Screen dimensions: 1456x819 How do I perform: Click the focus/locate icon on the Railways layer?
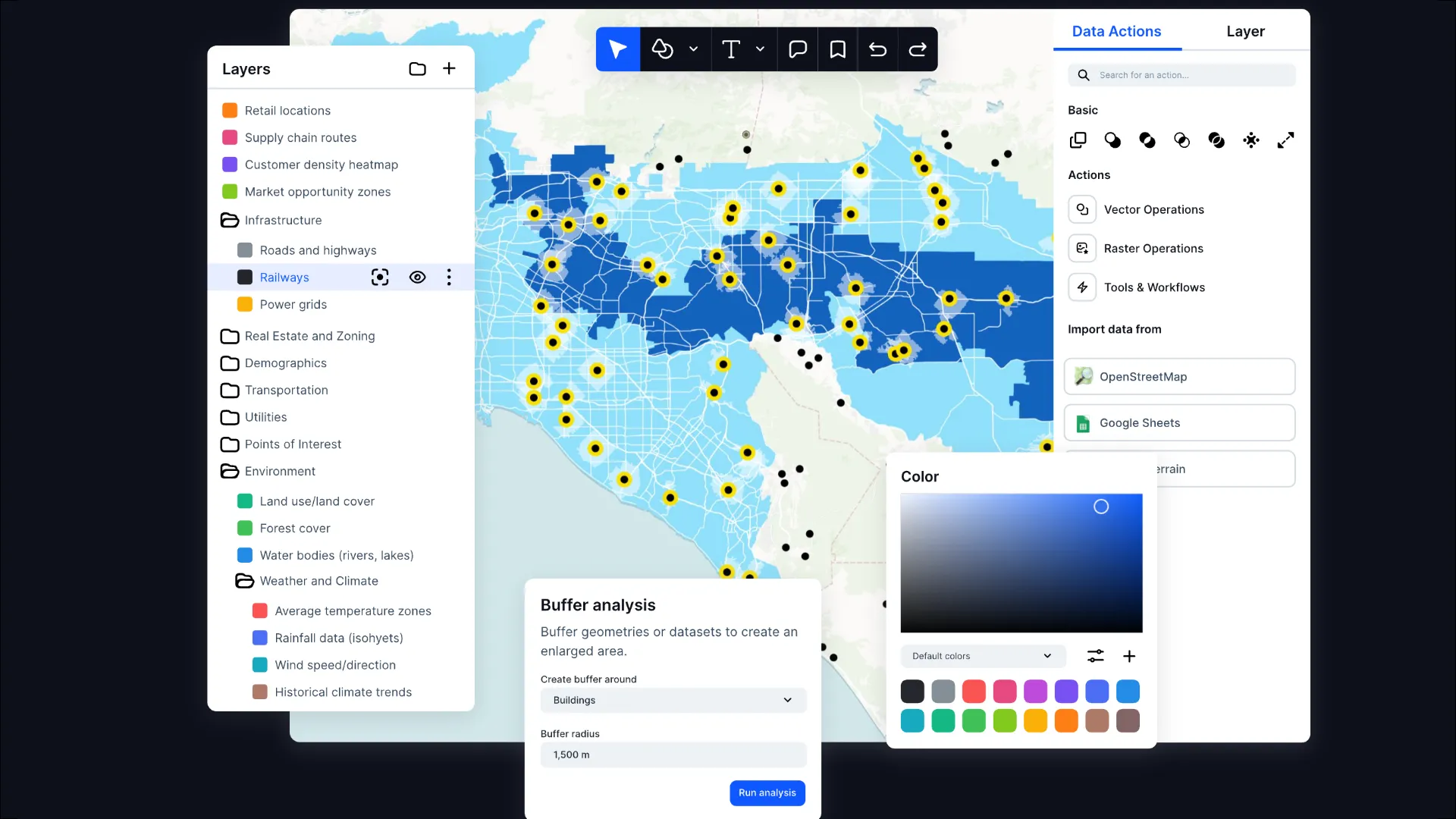pyautogui.click(x=380, y=277)
